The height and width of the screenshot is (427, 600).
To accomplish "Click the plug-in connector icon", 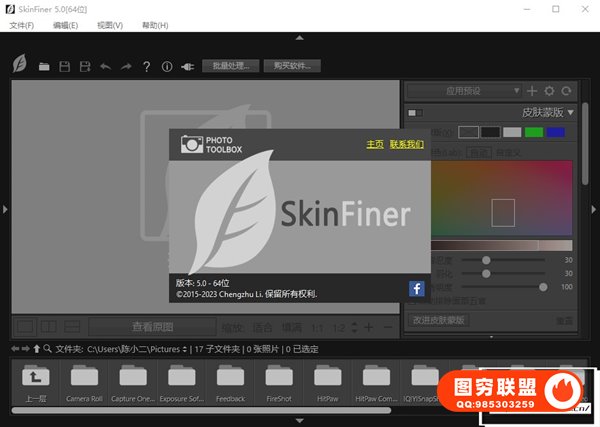I will pyautogui.click(x=187, y=67).
